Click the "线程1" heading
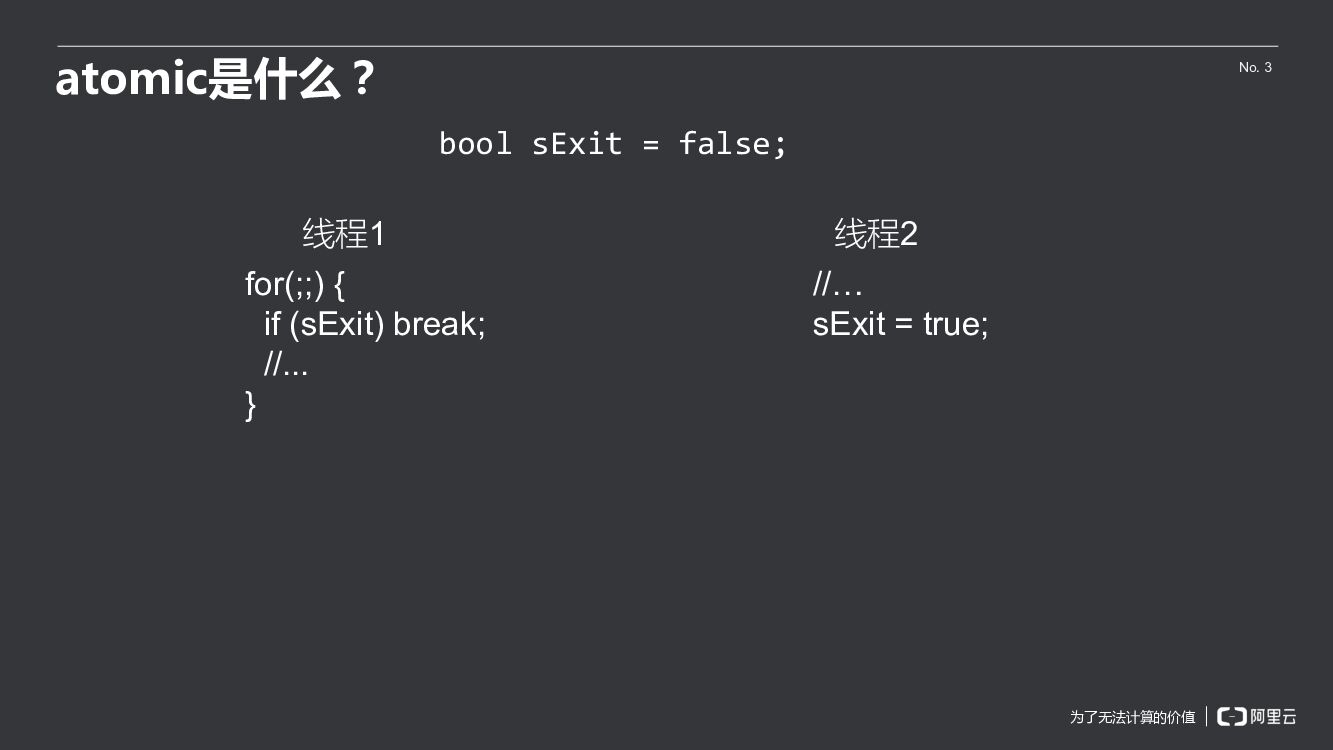 point(343,235)
